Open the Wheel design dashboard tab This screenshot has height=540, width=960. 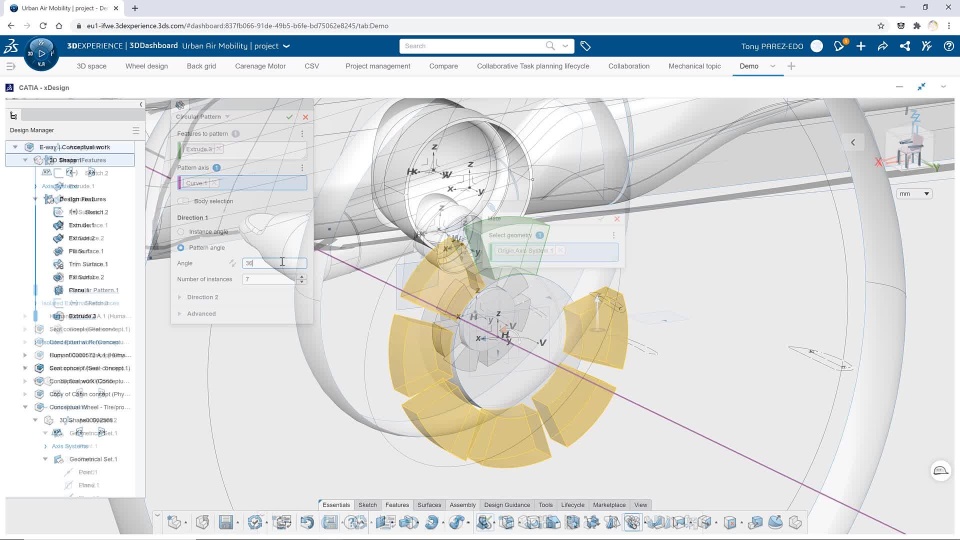point(146,66)
